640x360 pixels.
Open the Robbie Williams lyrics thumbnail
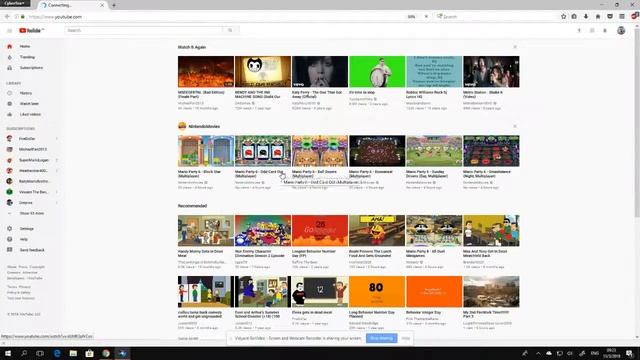(x=434, y=71)
